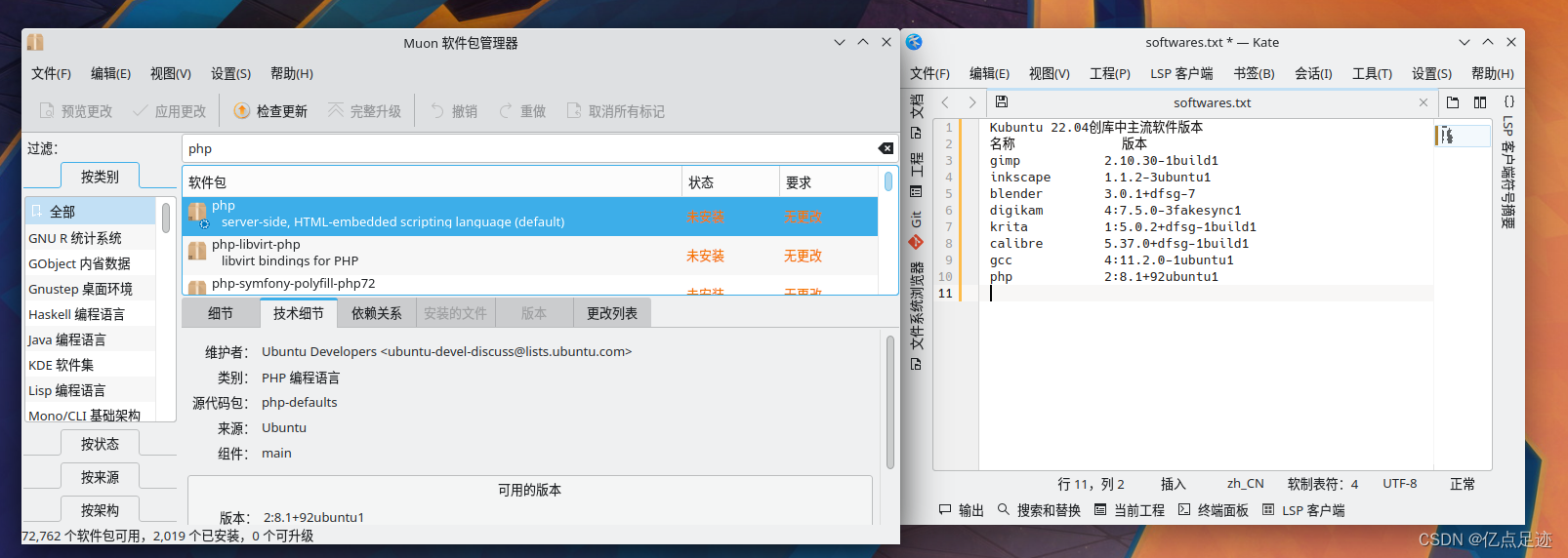
Task: Click the php package icon in the selected row
Action: 197,214
